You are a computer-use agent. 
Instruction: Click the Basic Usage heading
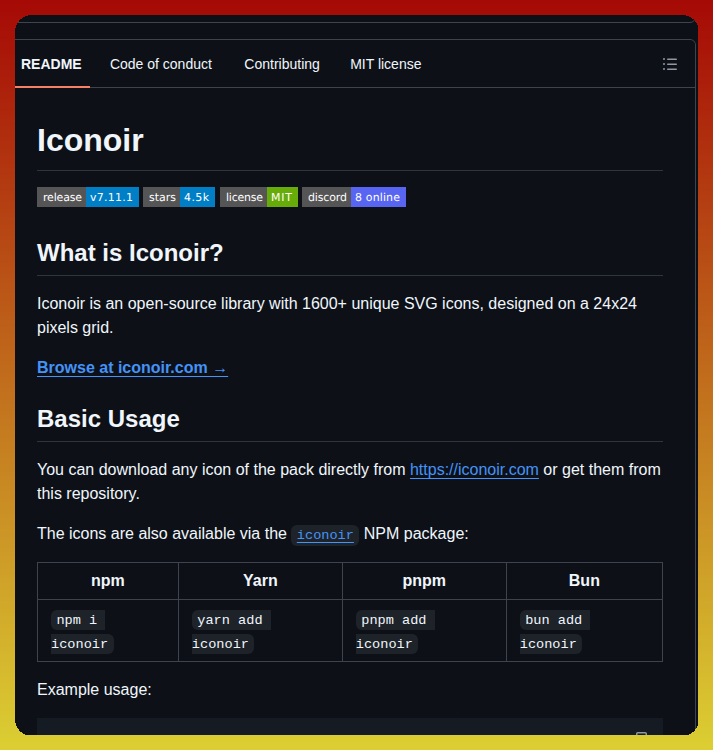coord(109,419)
